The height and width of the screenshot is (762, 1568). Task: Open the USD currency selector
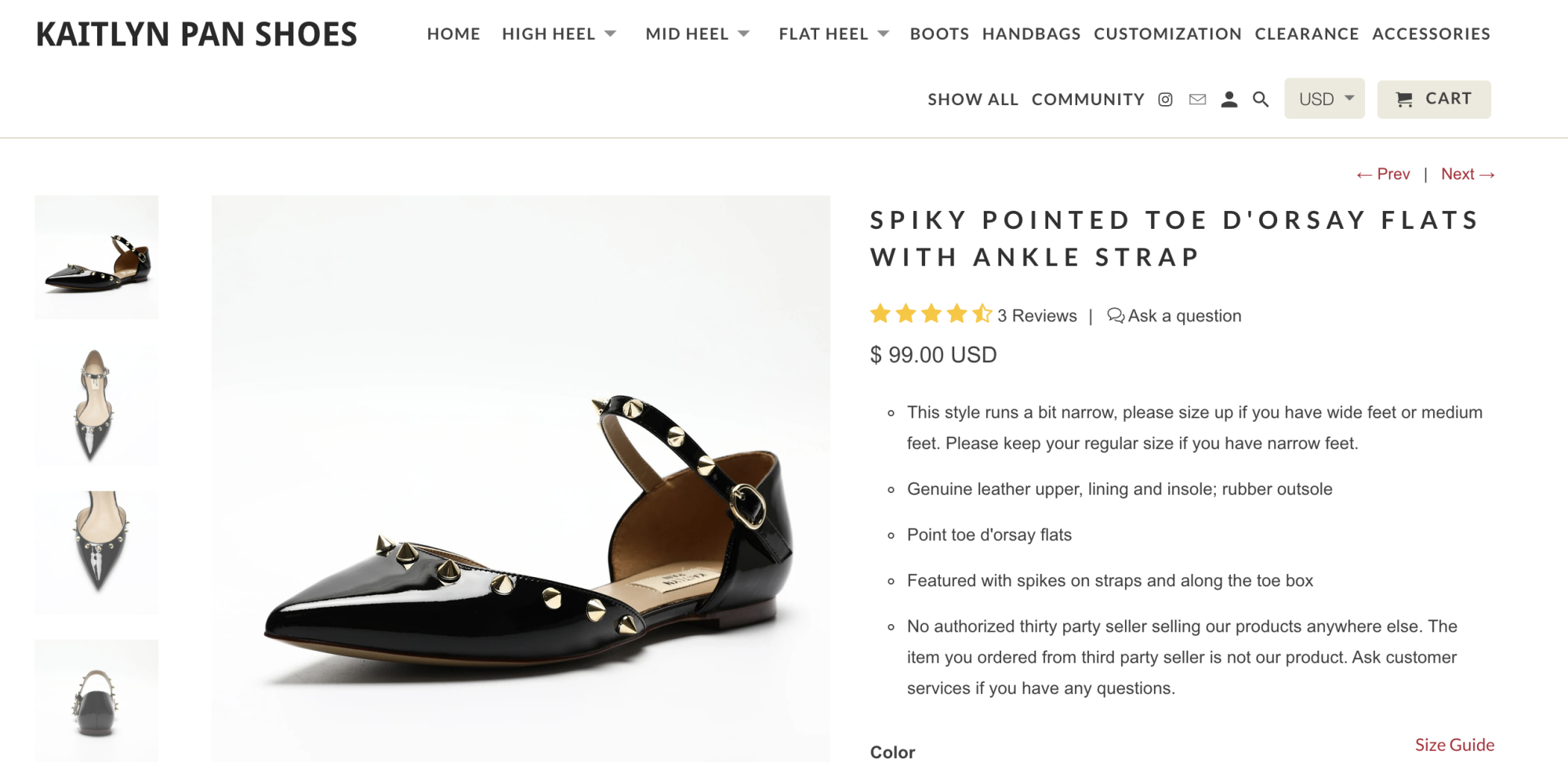tap(1324, 100)
